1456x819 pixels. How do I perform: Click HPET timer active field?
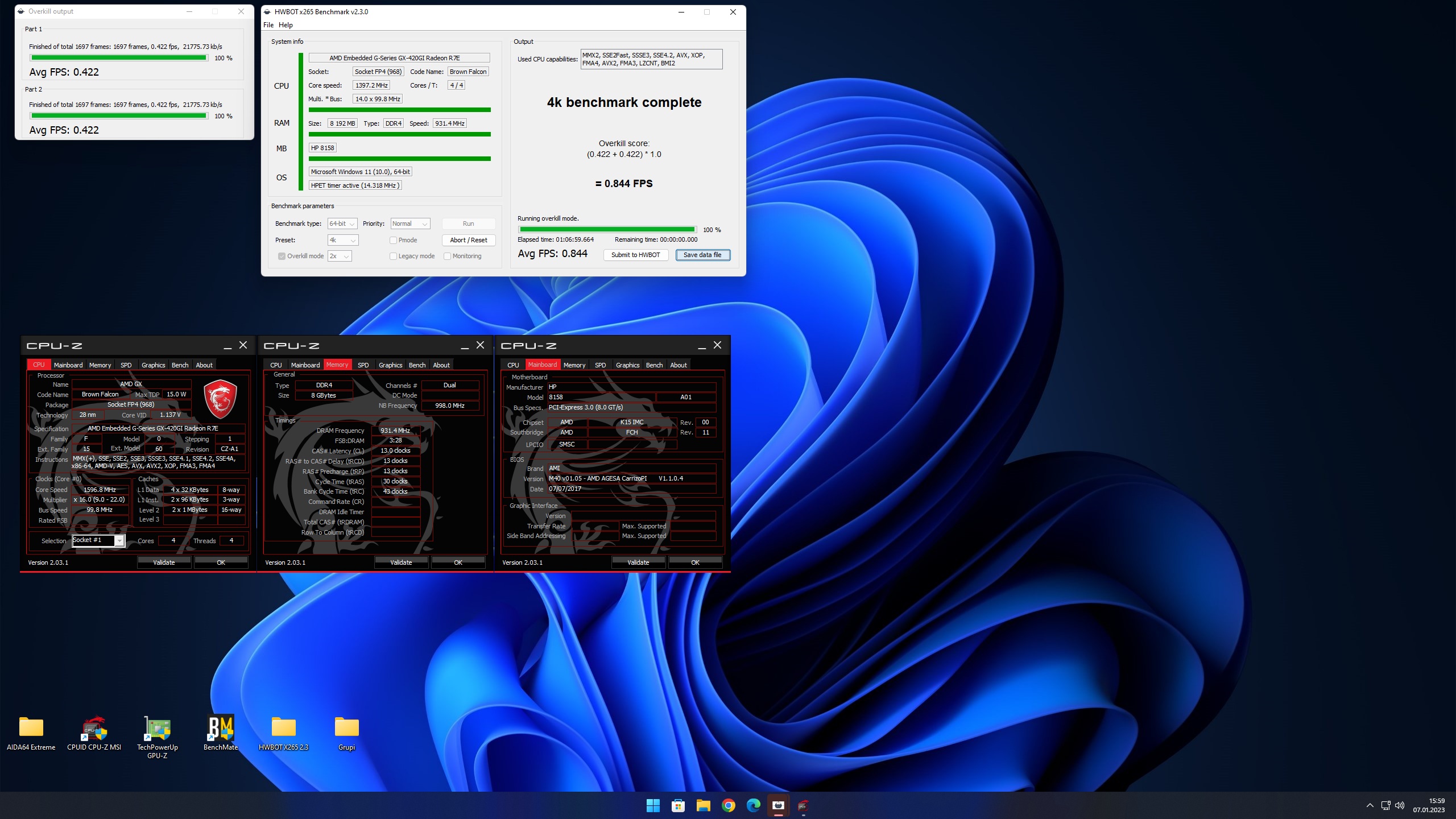tap(355, 185)
